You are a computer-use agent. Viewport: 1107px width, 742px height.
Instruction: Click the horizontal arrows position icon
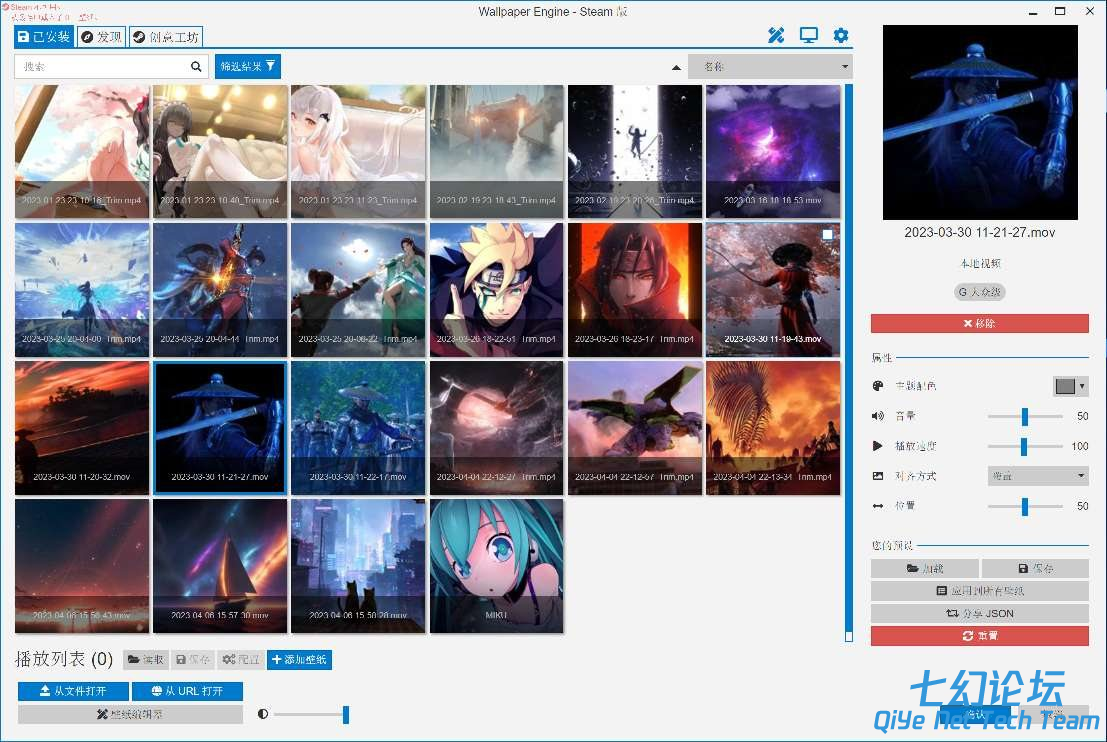click(878, 505)
